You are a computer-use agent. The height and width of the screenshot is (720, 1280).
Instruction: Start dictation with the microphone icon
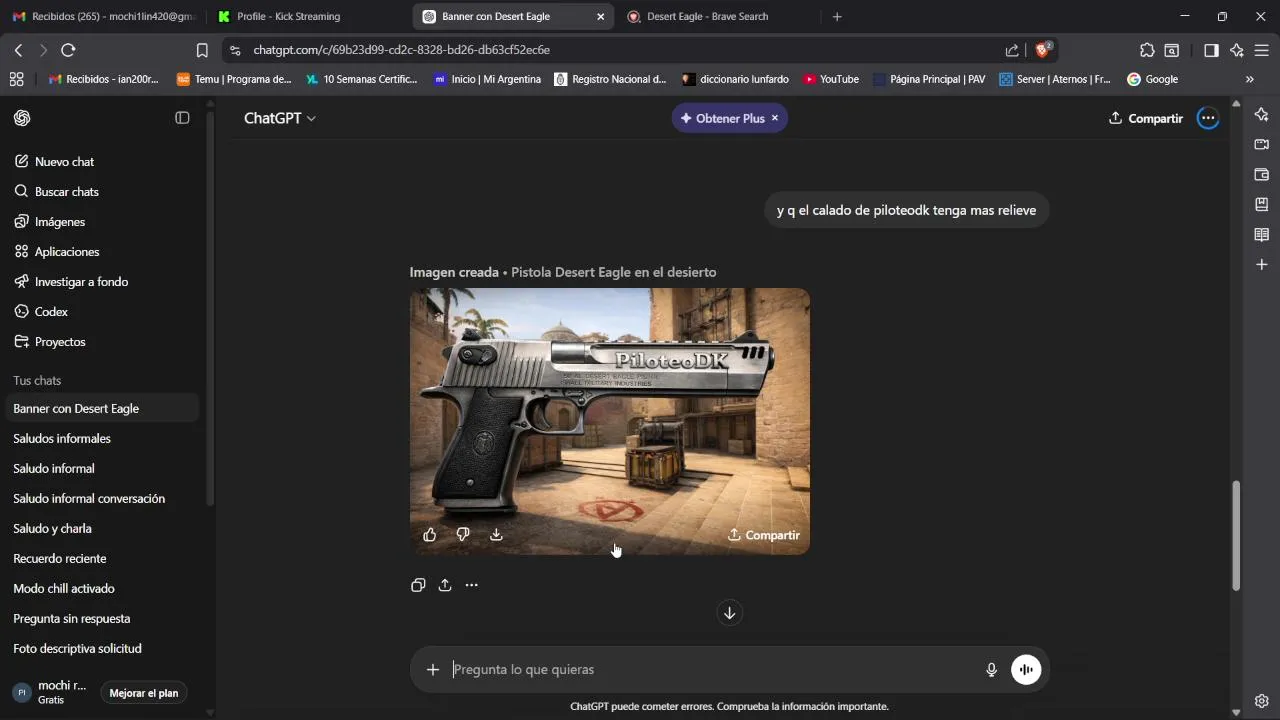click(992, 670)
